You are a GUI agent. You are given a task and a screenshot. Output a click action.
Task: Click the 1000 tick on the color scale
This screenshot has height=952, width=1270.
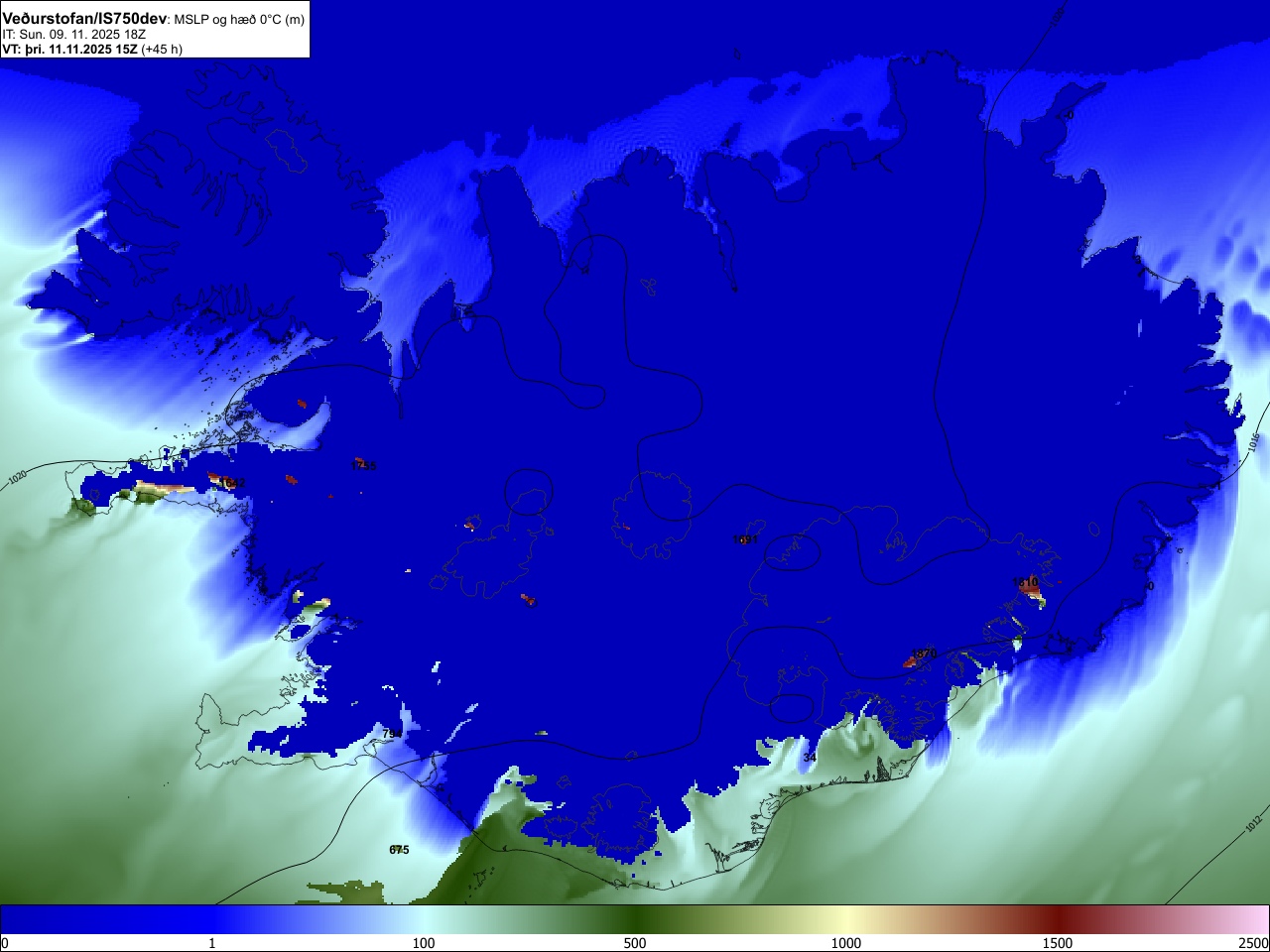pos(846,943)
